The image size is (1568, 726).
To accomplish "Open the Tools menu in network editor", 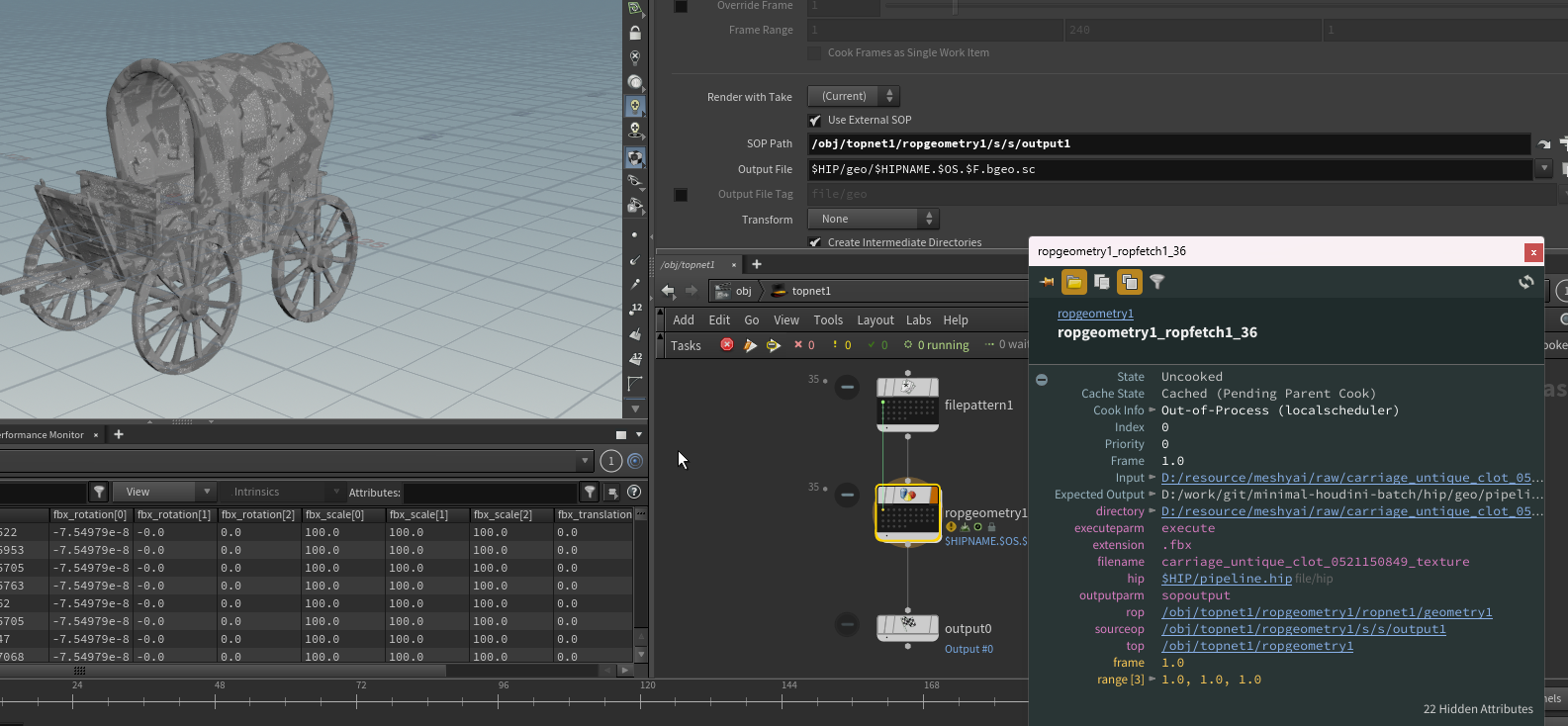I will point(828,320).
